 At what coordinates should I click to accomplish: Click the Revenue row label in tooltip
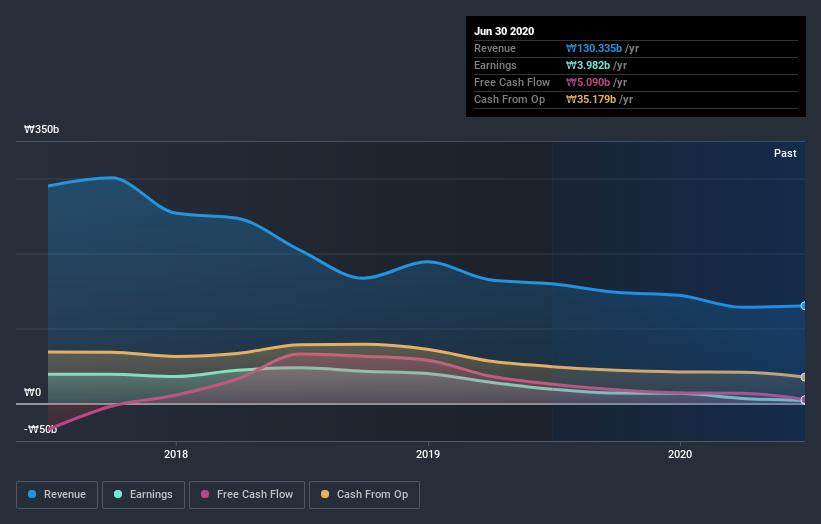(x=495, y=48)
